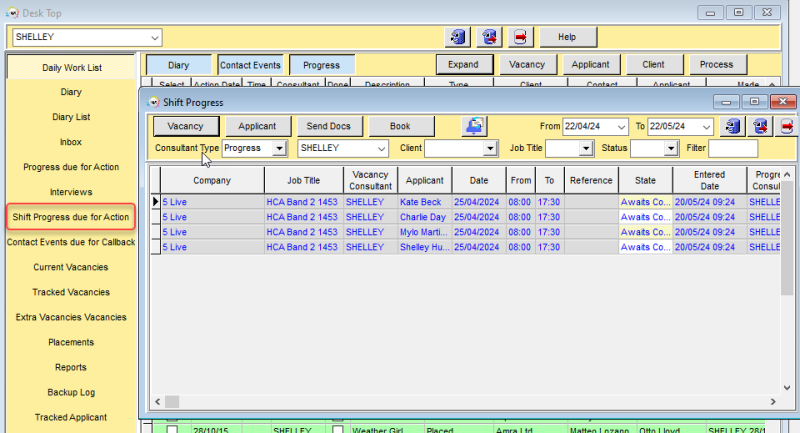Click into the Filter text field
Screen dimensions: 800x433
[733, 148]
